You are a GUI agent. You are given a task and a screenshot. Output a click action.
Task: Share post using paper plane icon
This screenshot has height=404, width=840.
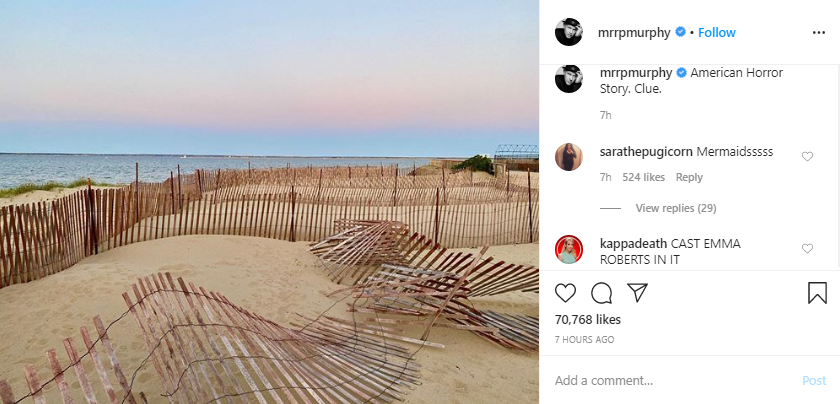click(638, 293)
